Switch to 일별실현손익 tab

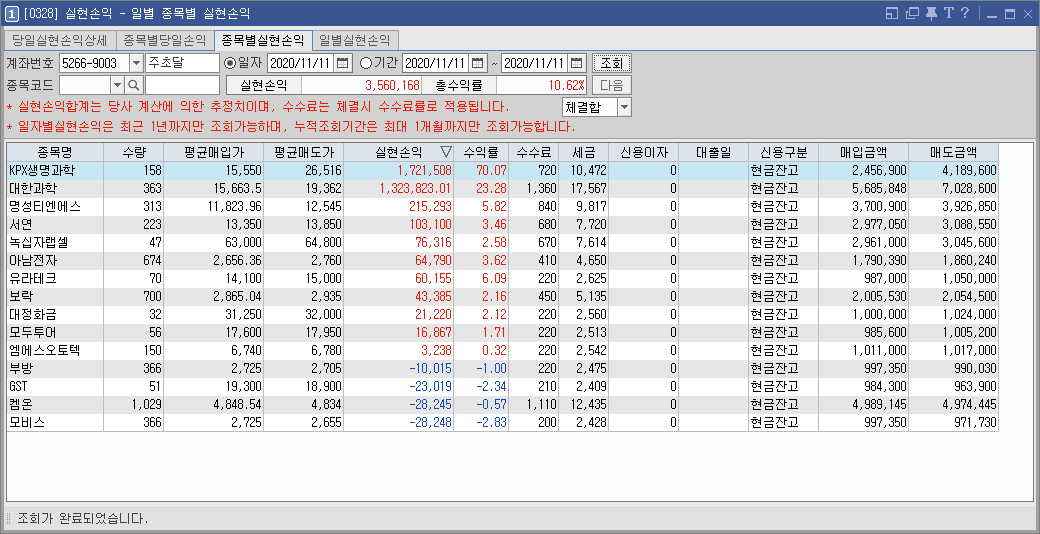pos(355,40)
